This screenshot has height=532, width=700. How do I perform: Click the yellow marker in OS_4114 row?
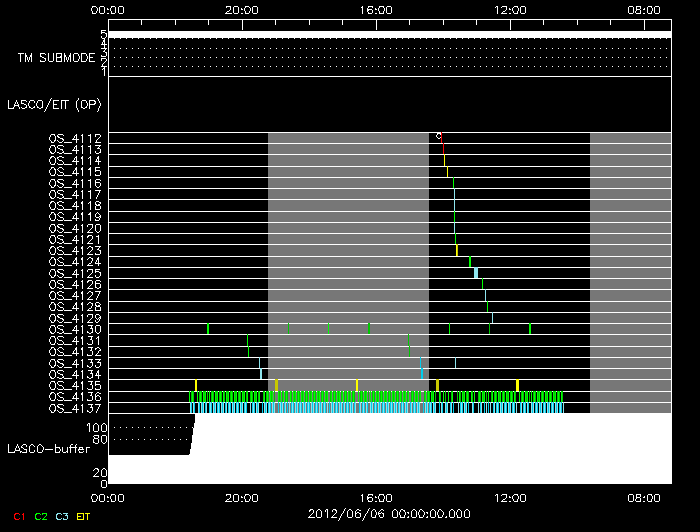445,160
